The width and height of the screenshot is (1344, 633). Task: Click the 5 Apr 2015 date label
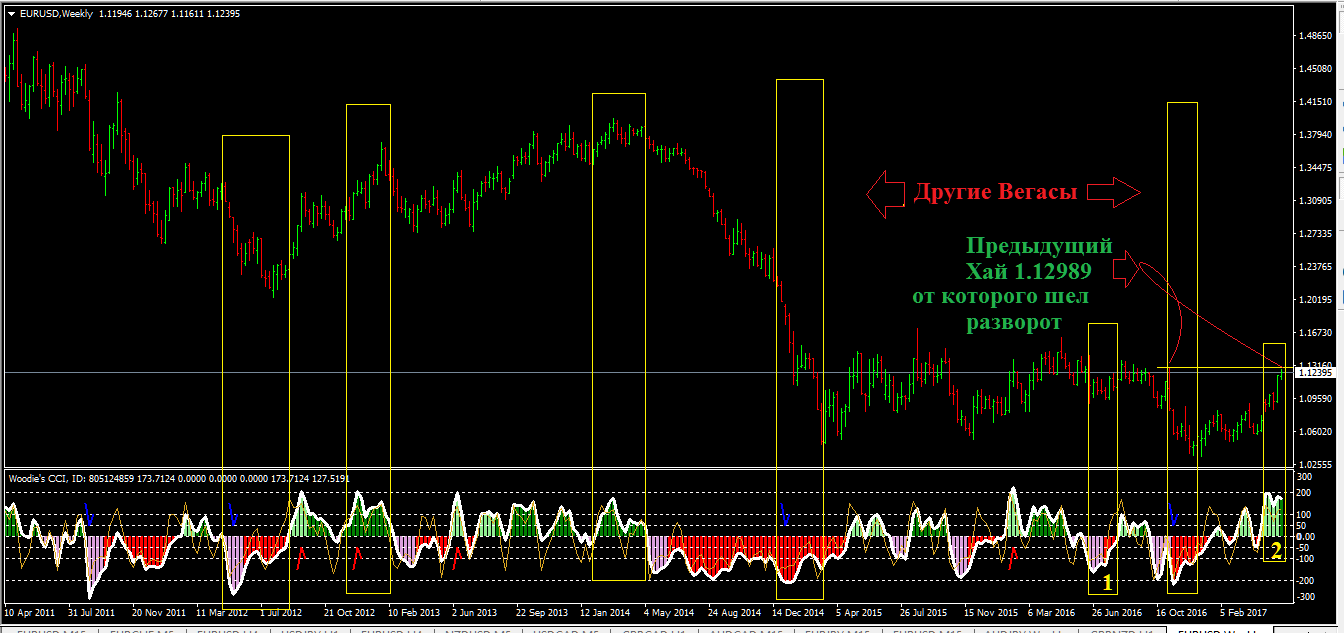pyautogui.click(x=861, y=611)
